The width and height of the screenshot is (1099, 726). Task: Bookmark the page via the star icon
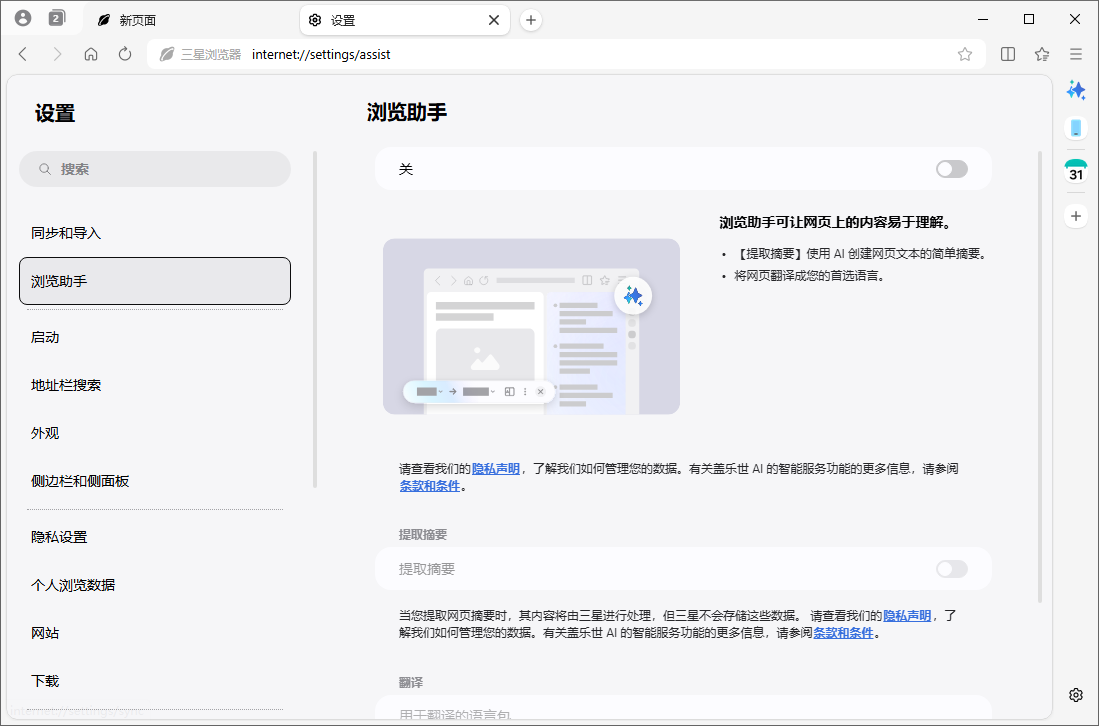[965, 55]
